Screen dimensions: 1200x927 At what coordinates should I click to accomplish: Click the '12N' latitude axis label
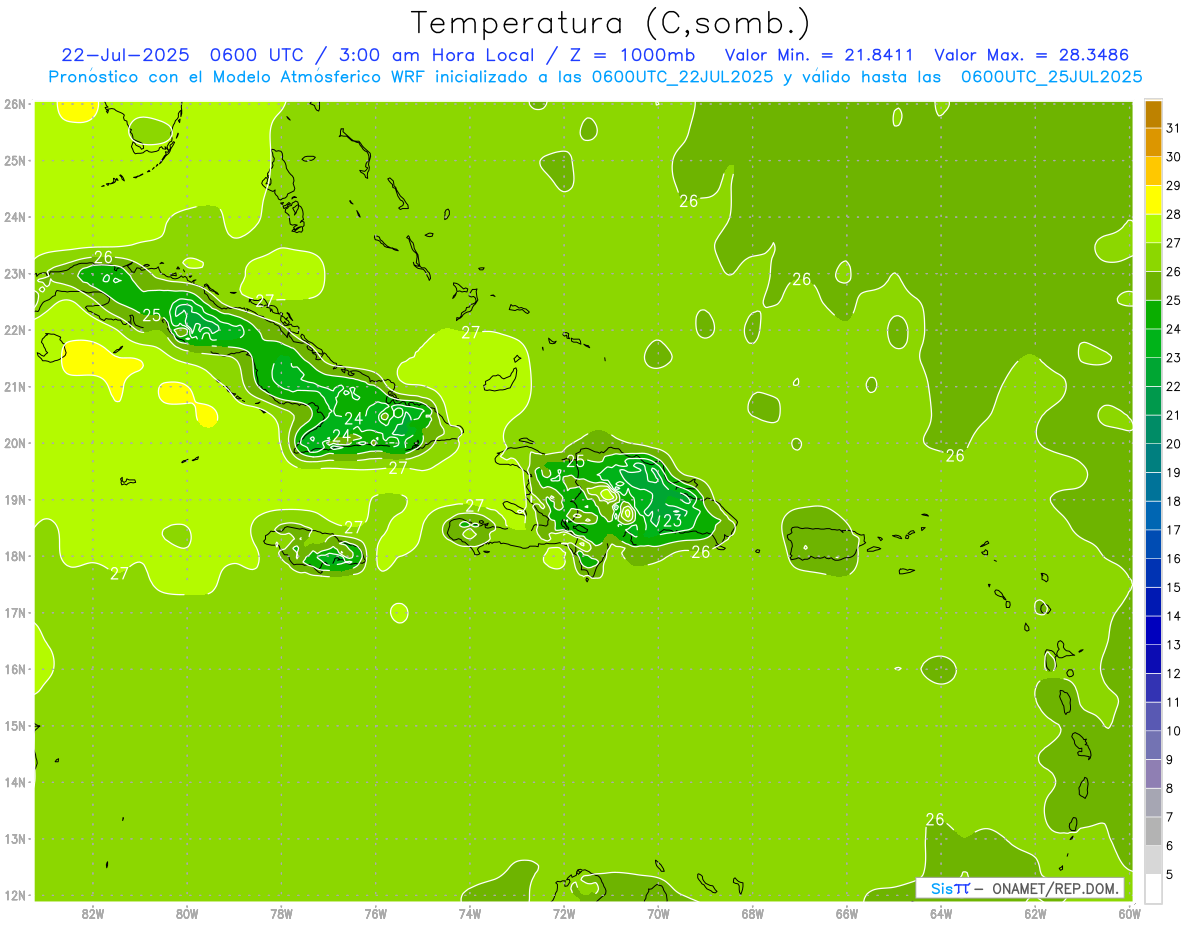coord(15,895)
